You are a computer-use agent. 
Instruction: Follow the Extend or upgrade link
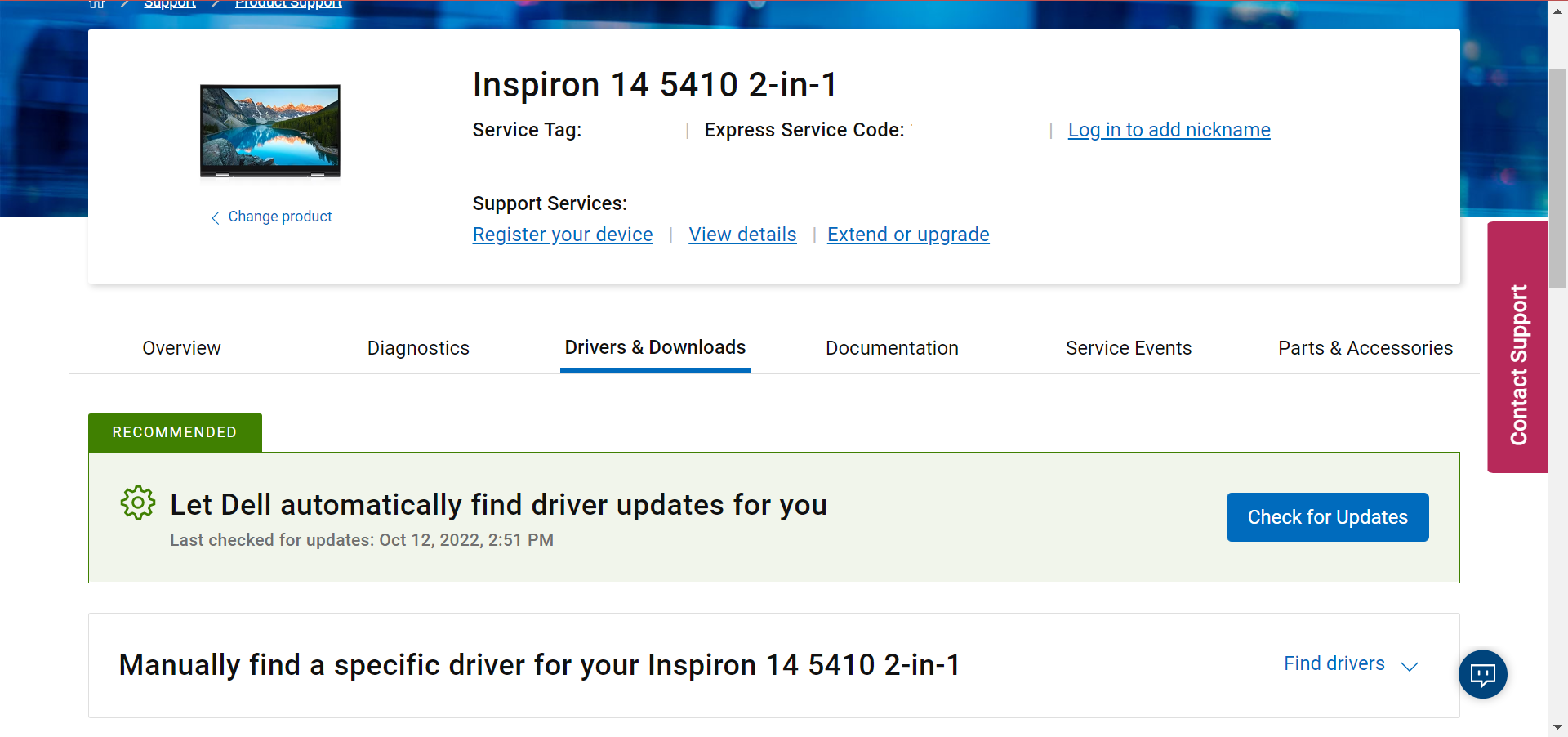908,234
